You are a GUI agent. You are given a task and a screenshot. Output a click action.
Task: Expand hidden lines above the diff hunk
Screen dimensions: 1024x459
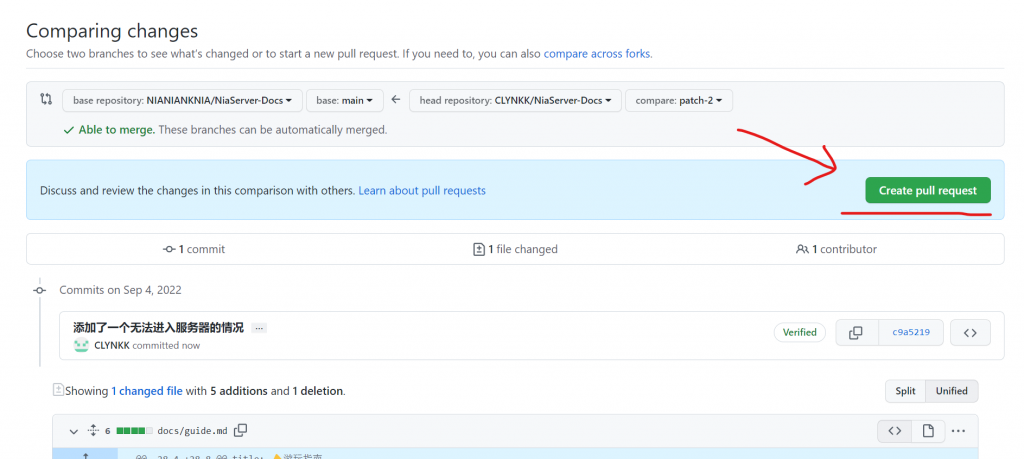click(x=85, y=454)
